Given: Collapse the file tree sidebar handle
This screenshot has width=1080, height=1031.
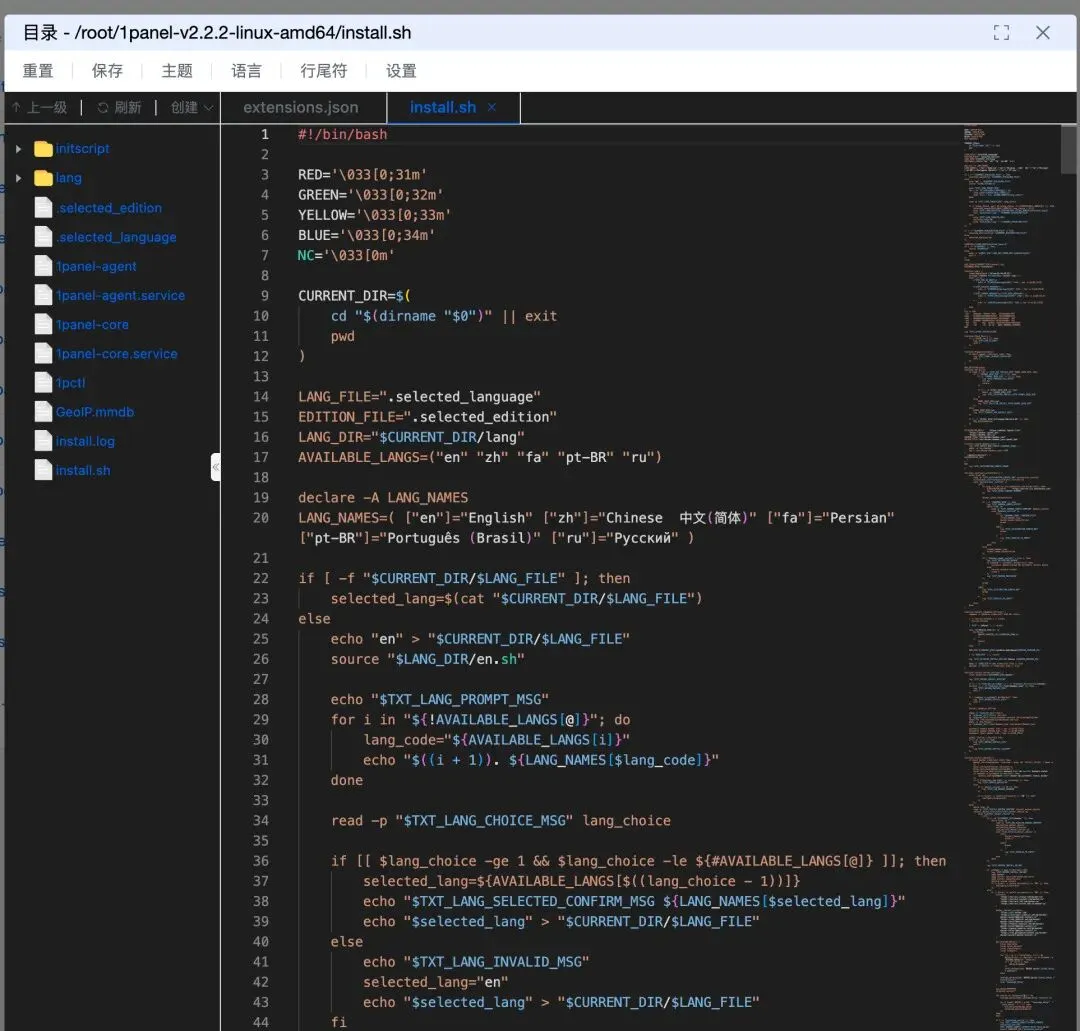Looking at the screenshot, I should 216,467.
